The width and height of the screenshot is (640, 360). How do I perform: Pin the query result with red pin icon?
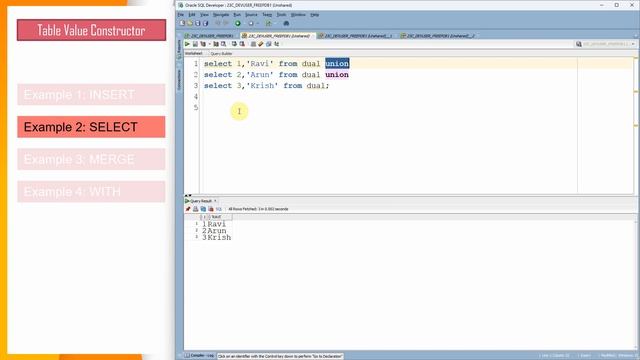(188, 209)
